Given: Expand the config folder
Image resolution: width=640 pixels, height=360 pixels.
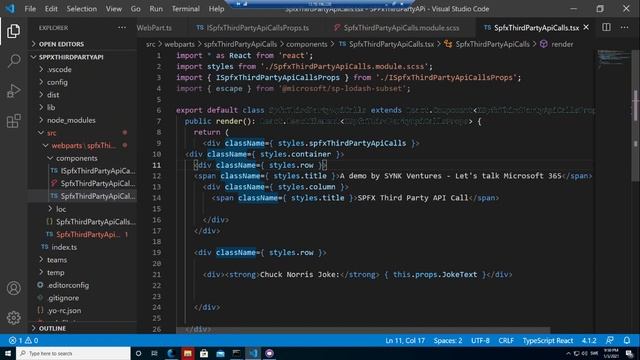Looking at the screenshot, I should pos(57,82).
